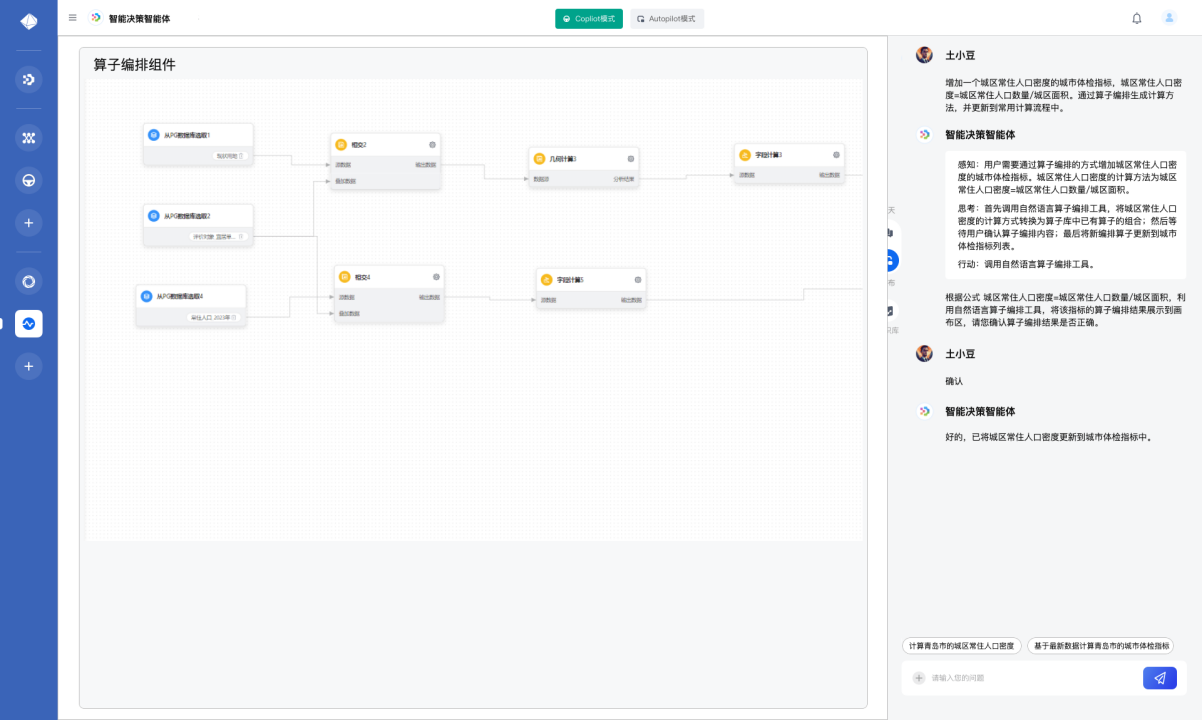Click suggestion 基于最新数据计算青岛市的城市体检指标
1202x720 pixels.
tap(1101, 646)
